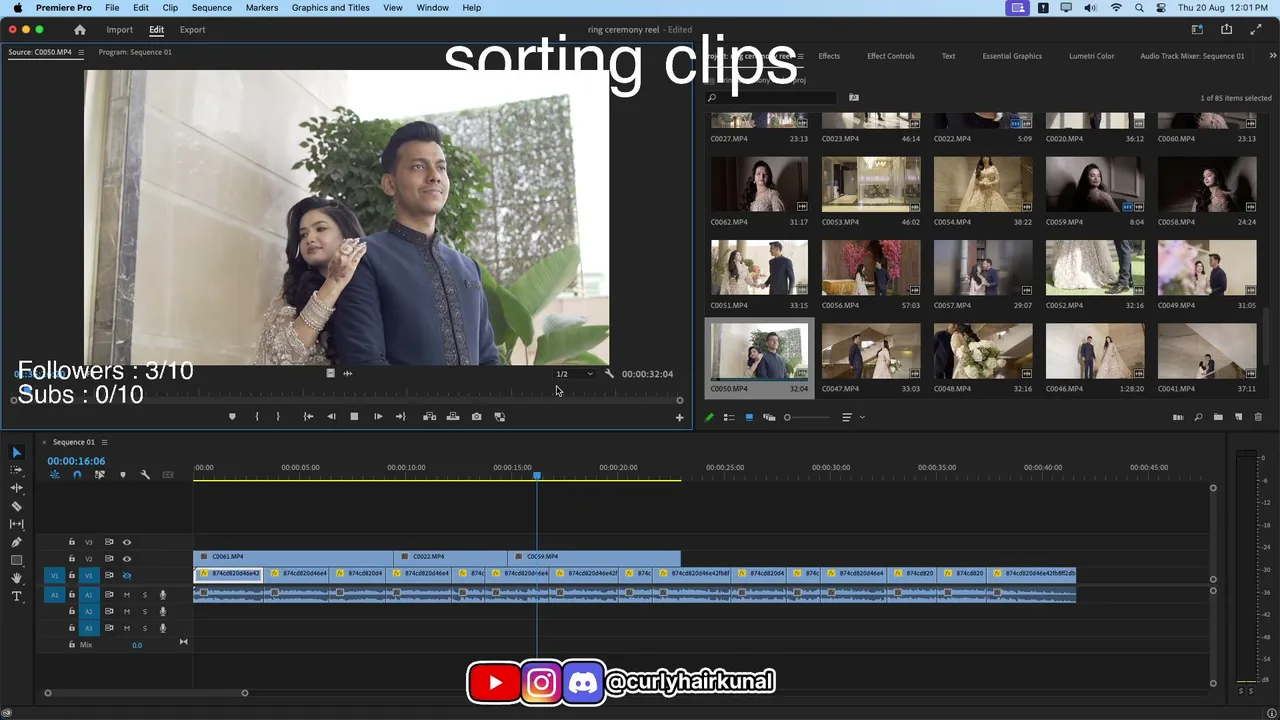Click the Insert edit button
The image size is (1280, 720).
pos(429,417)
